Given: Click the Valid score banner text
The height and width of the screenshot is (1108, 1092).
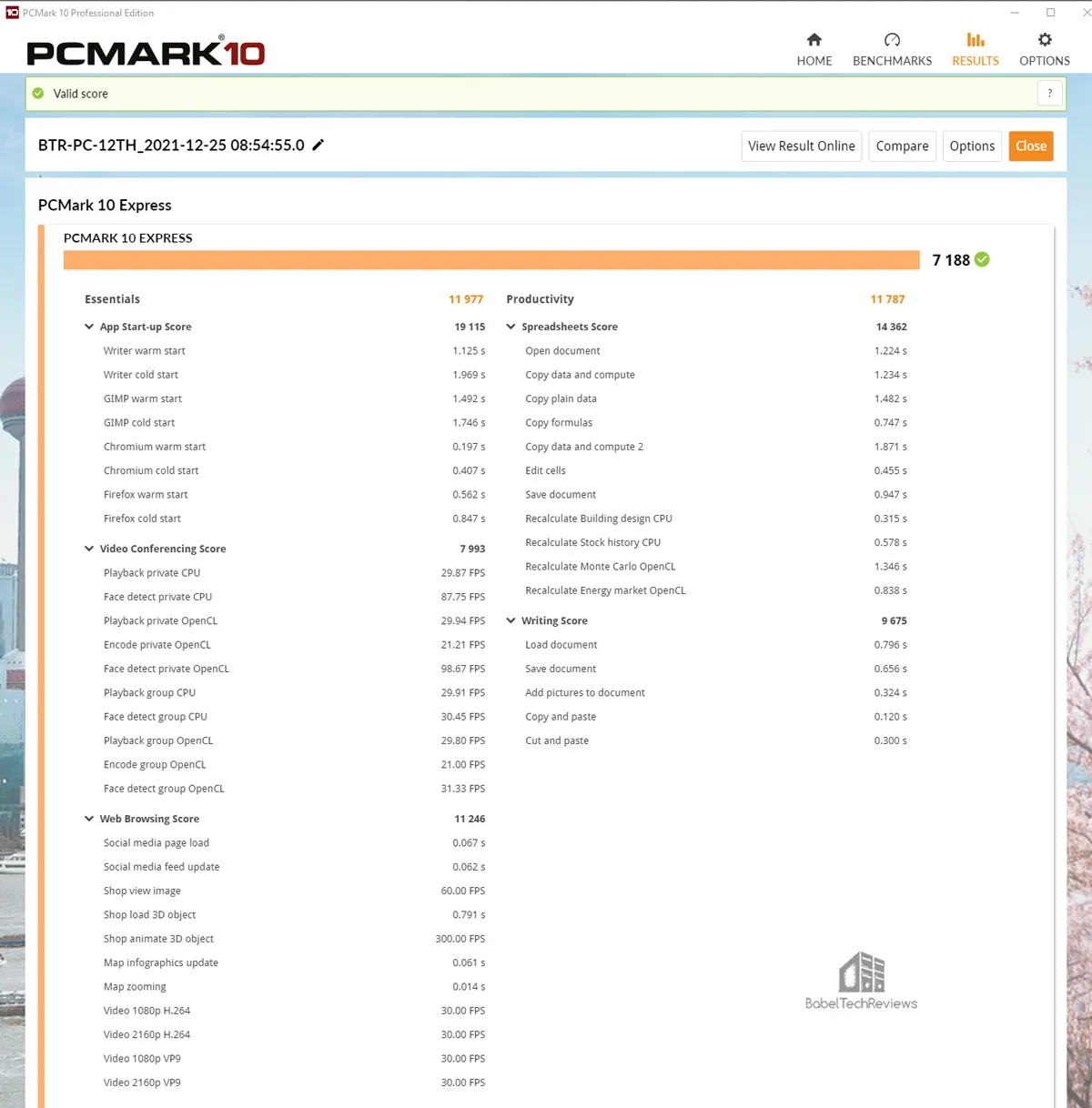Looking at the screenshot, I should [x=80, y=94].
